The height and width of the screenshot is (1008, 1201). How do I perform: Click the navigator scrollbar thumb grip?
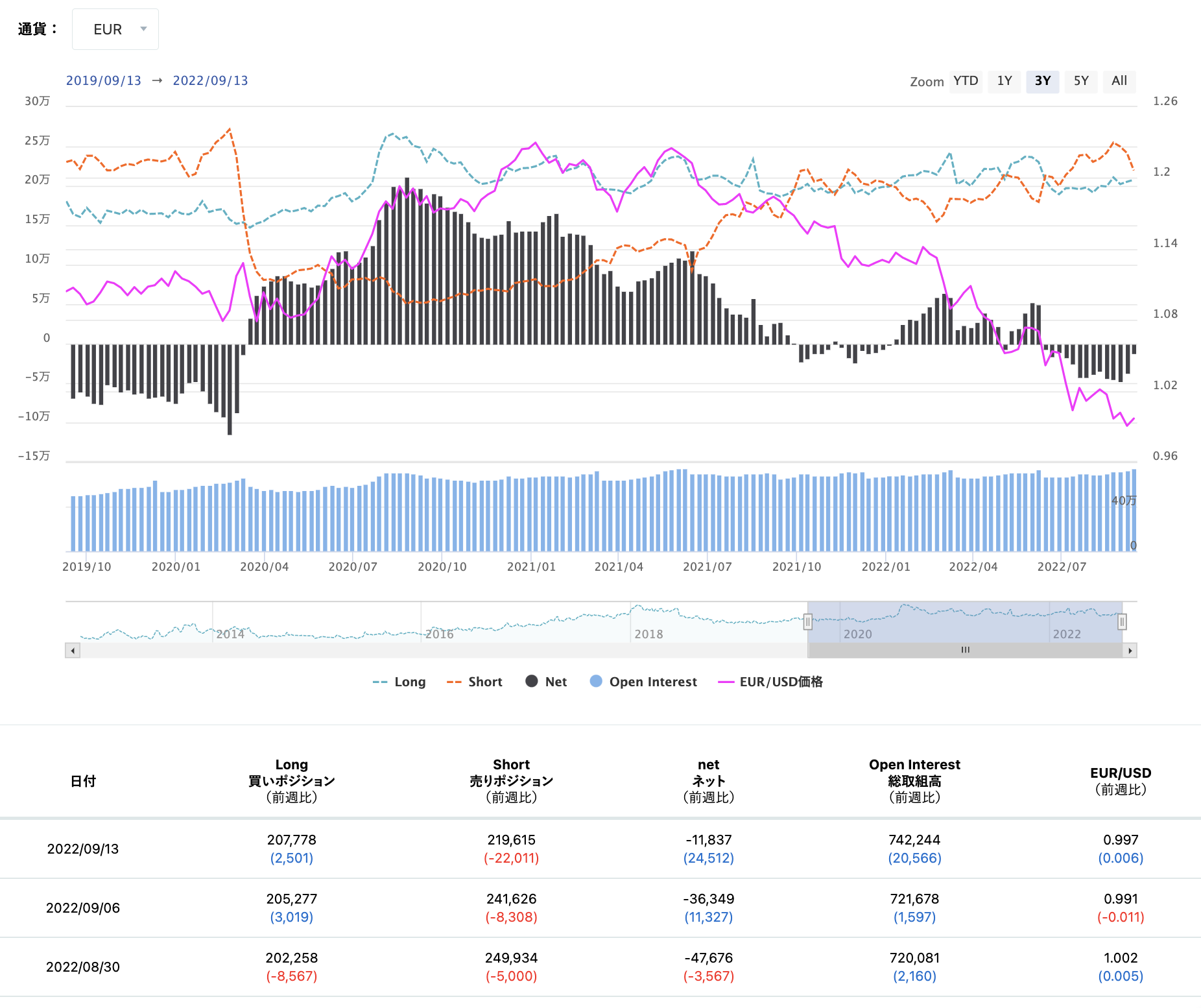point(966,650)
